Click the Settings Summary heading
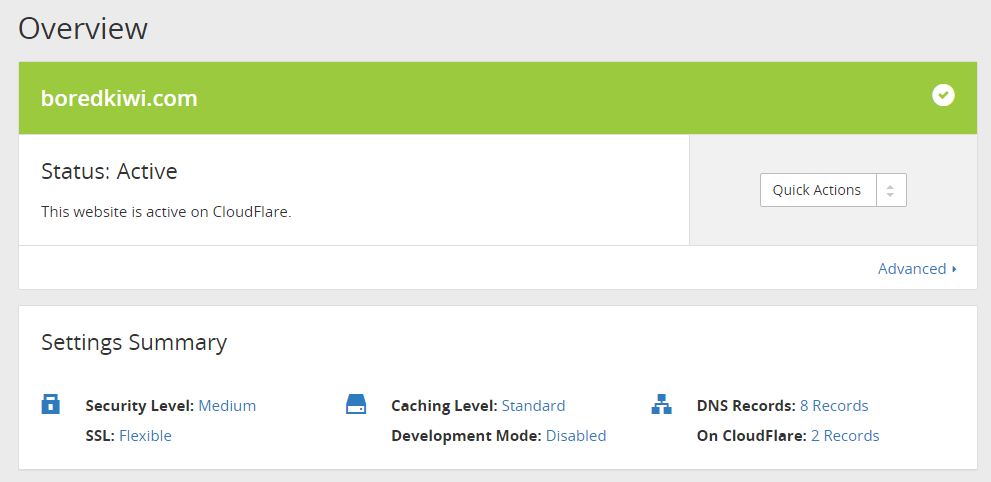 pyautogui.click(x=134, y=342)
